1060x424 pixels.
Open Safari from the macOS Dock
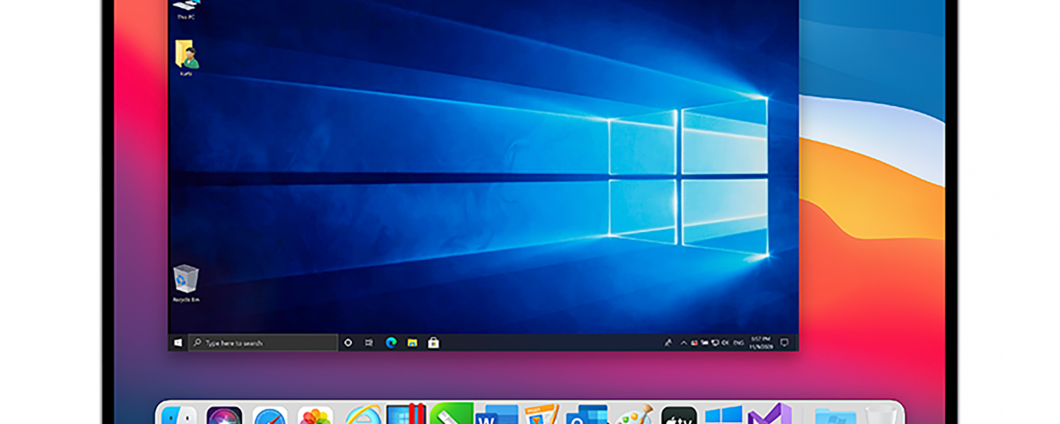270,417
